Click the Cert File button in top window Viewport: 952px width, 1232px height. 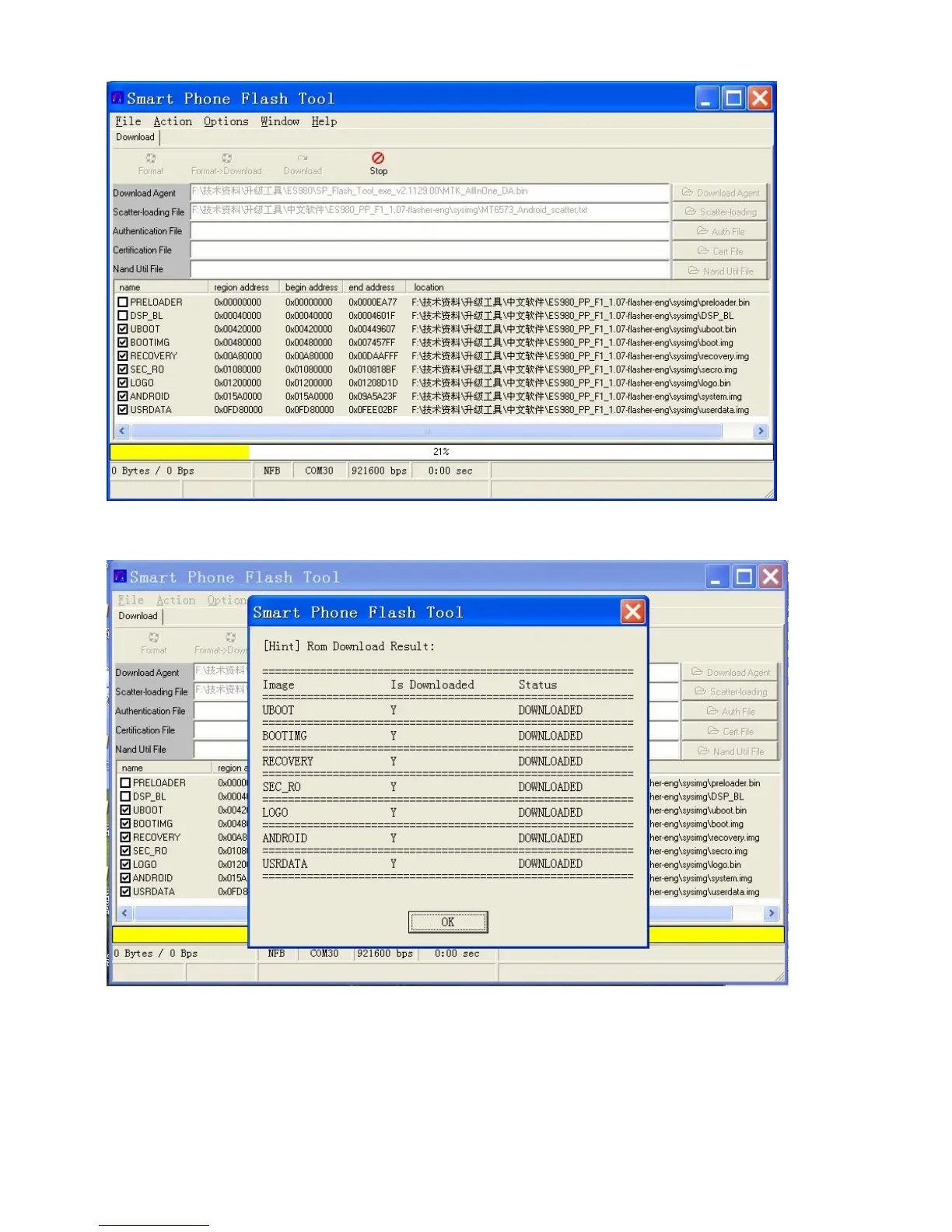pos(720,250)
